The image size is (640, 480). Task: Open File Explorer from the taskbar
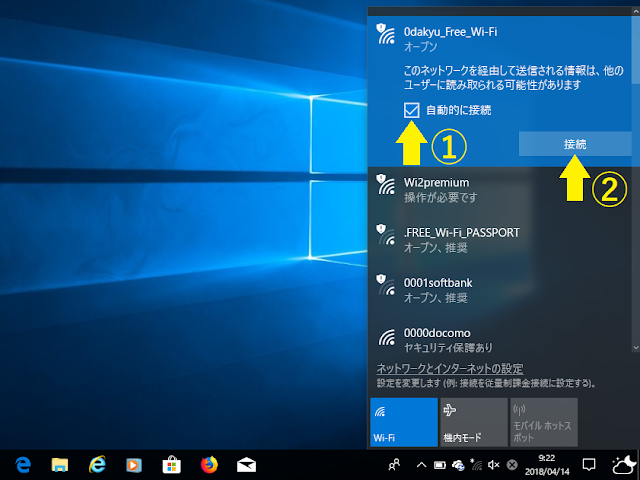60,465
